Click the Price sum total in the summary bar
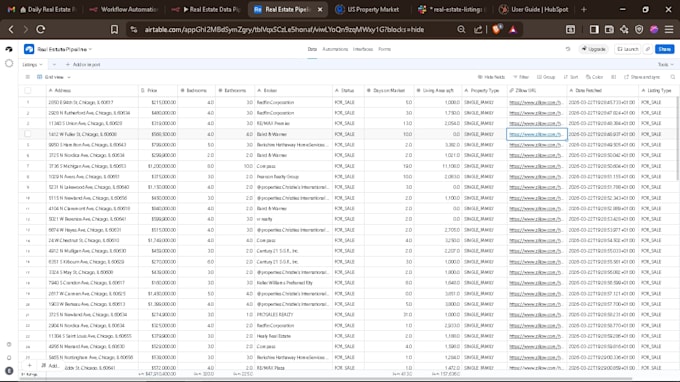Screen dimensions: 680x382 tap(157, 374)
